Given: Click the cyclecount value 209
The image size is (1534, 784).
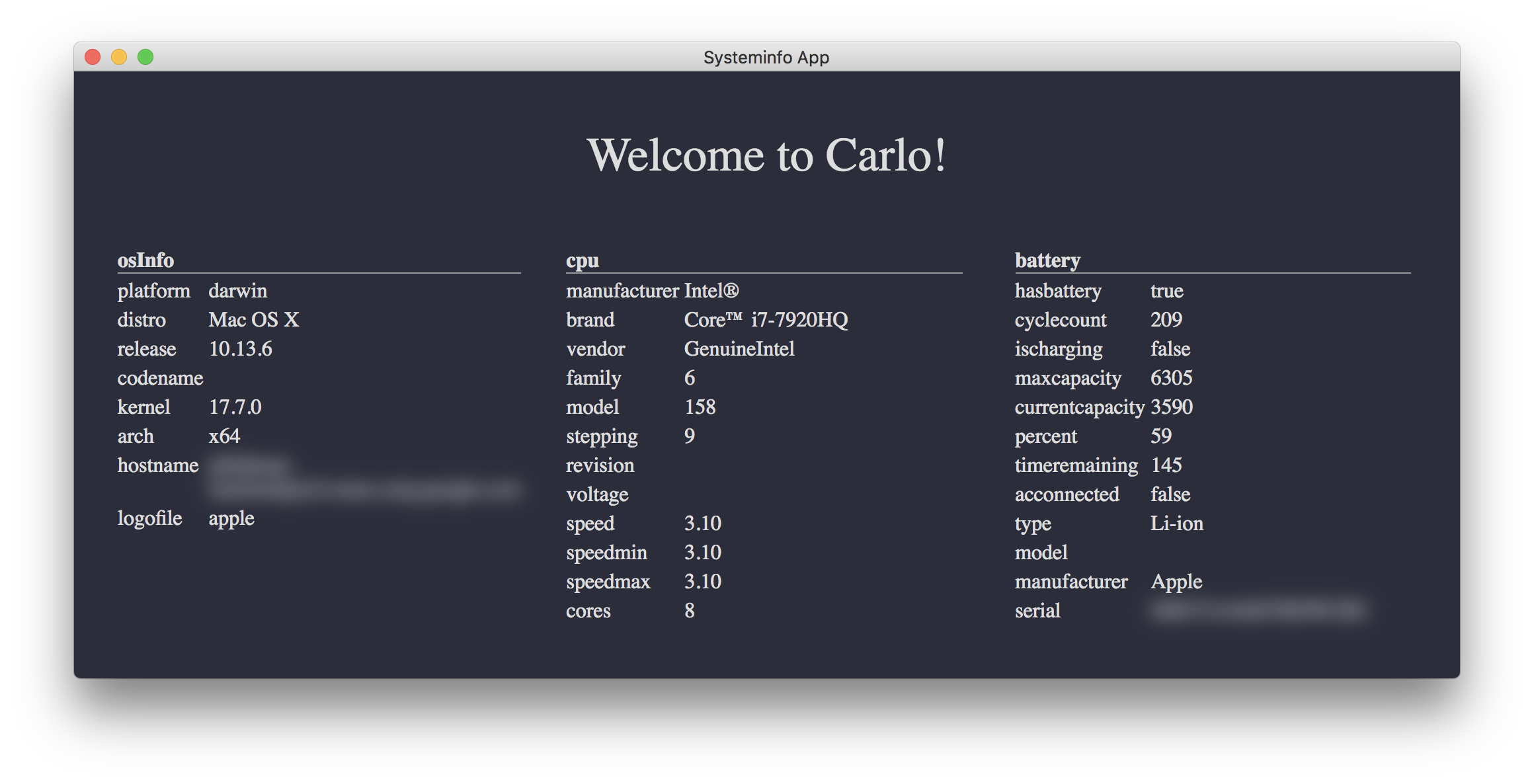Looking at the screenshot, I should (1166, 320).
